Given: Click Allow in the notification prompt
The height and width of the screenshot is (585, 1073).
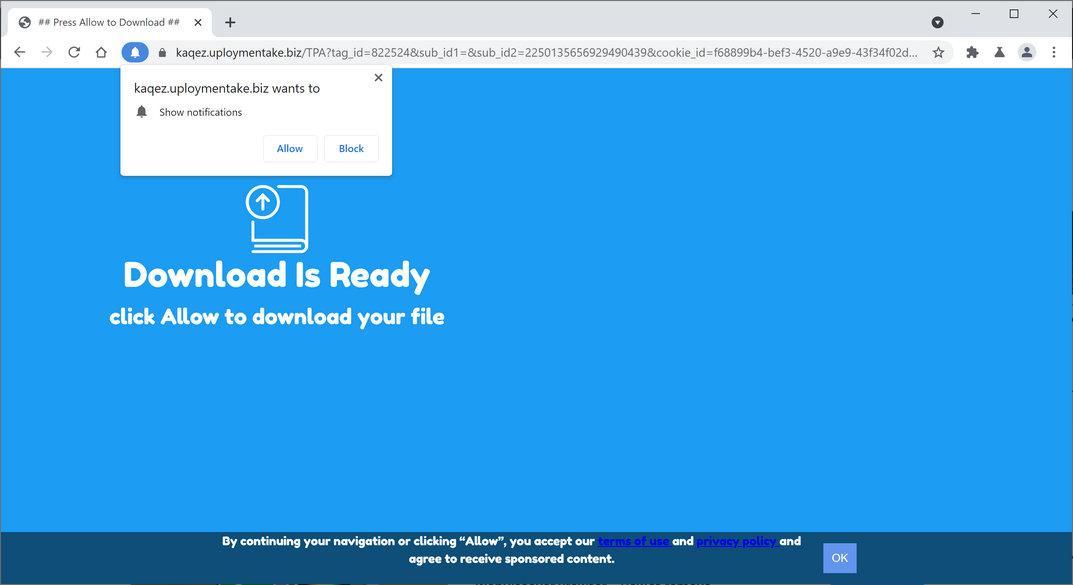Looking at the screenshot, I should [289, 148].
